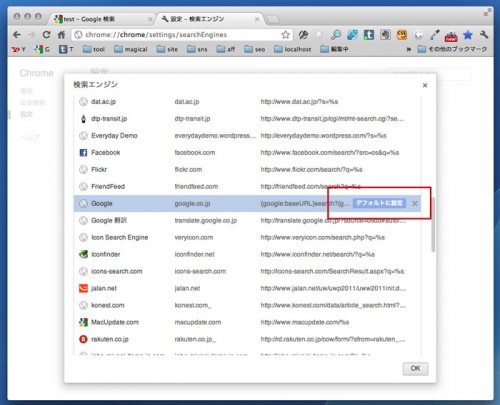Bookmark this page with the star icon
Viewport: 500px width, 405px height.
(285, 35)
